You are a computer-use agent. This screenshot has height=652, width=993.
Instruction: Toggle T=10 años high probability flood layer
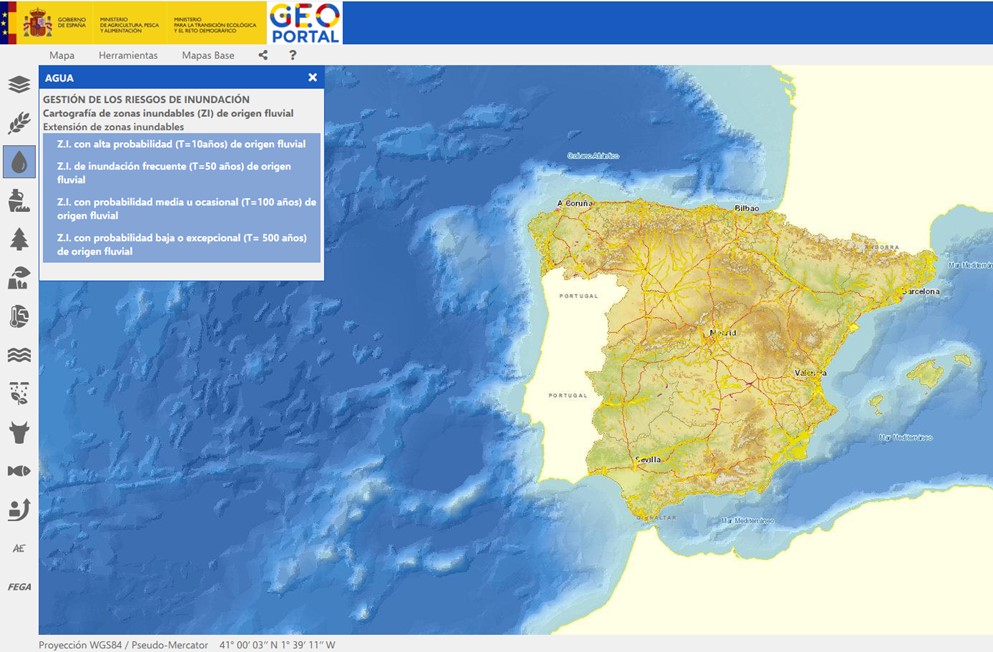(181, 144)
